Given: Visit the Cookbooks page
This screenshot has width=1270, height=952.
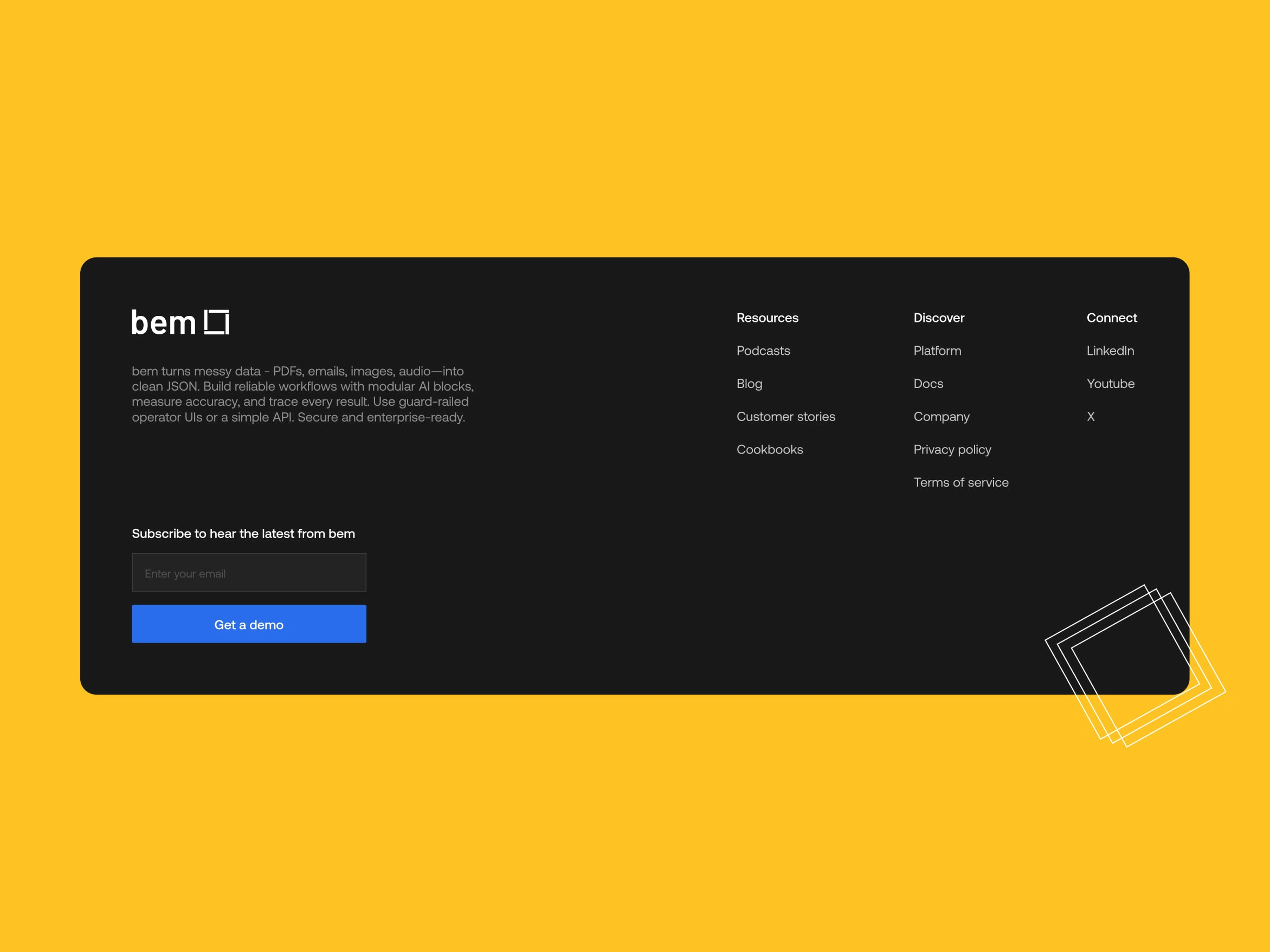Looking at the screenshot, I should 769,449.
